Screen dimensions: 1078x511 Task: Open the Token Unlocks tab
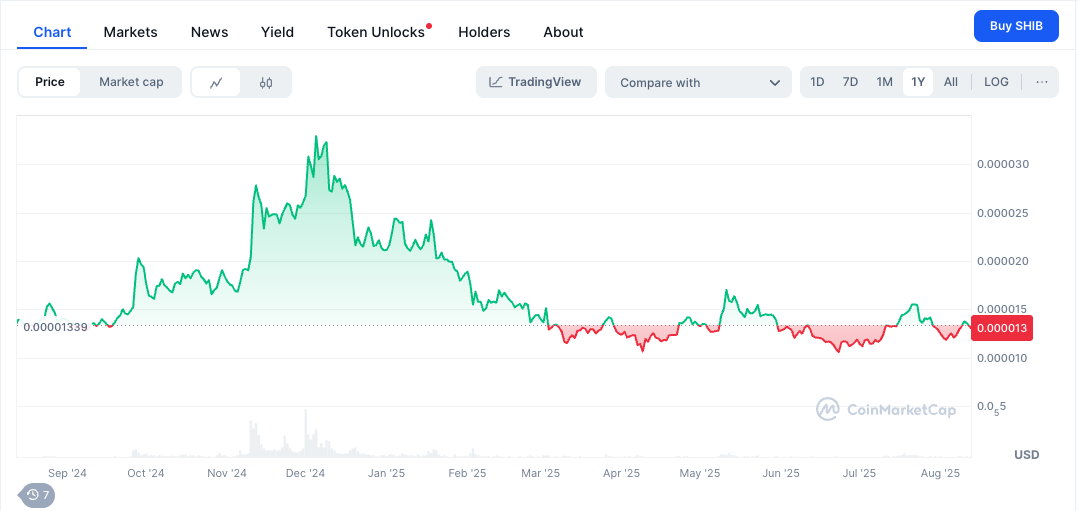(x=376, y=32)
